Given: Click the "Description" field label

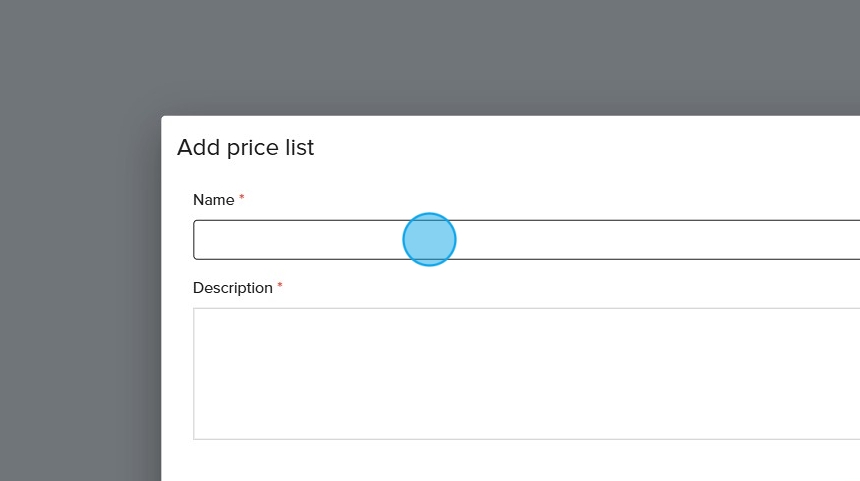Looking at the screenshot, I should tap(232, 288).
